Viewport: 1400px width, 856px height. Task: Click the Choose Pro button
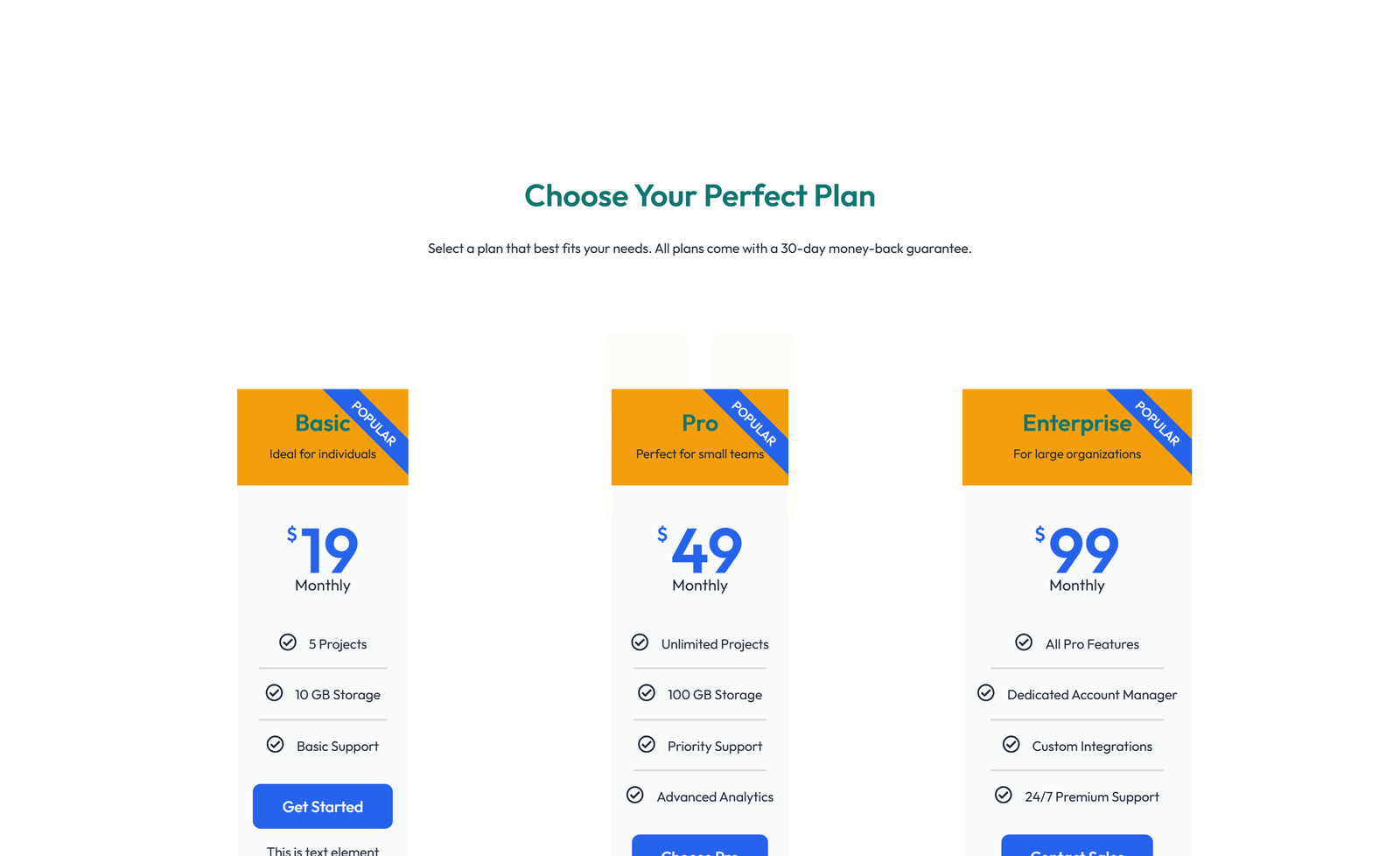(699, 849)
